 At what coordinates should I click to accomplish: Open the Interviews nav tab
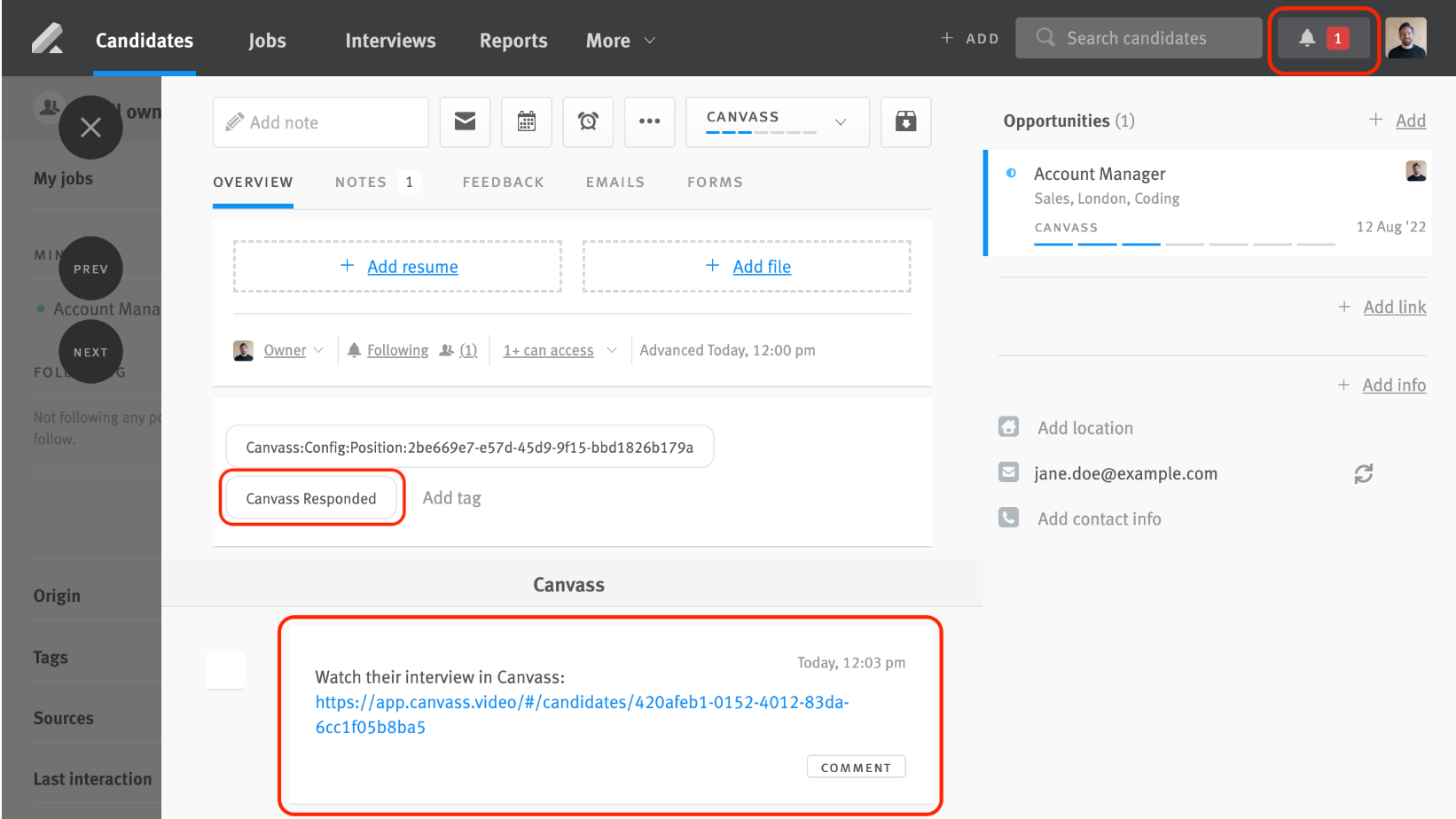390,41
